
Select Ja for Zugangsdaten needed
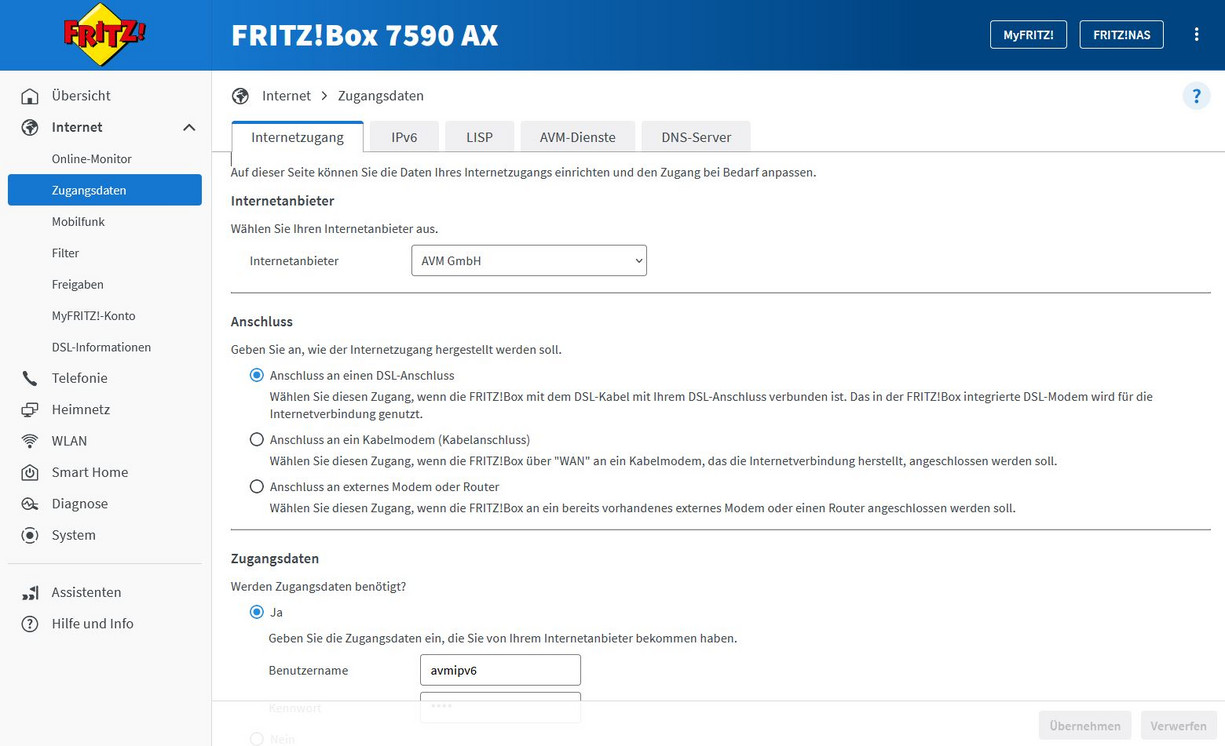pyautogui.click(x=257, y=612)
